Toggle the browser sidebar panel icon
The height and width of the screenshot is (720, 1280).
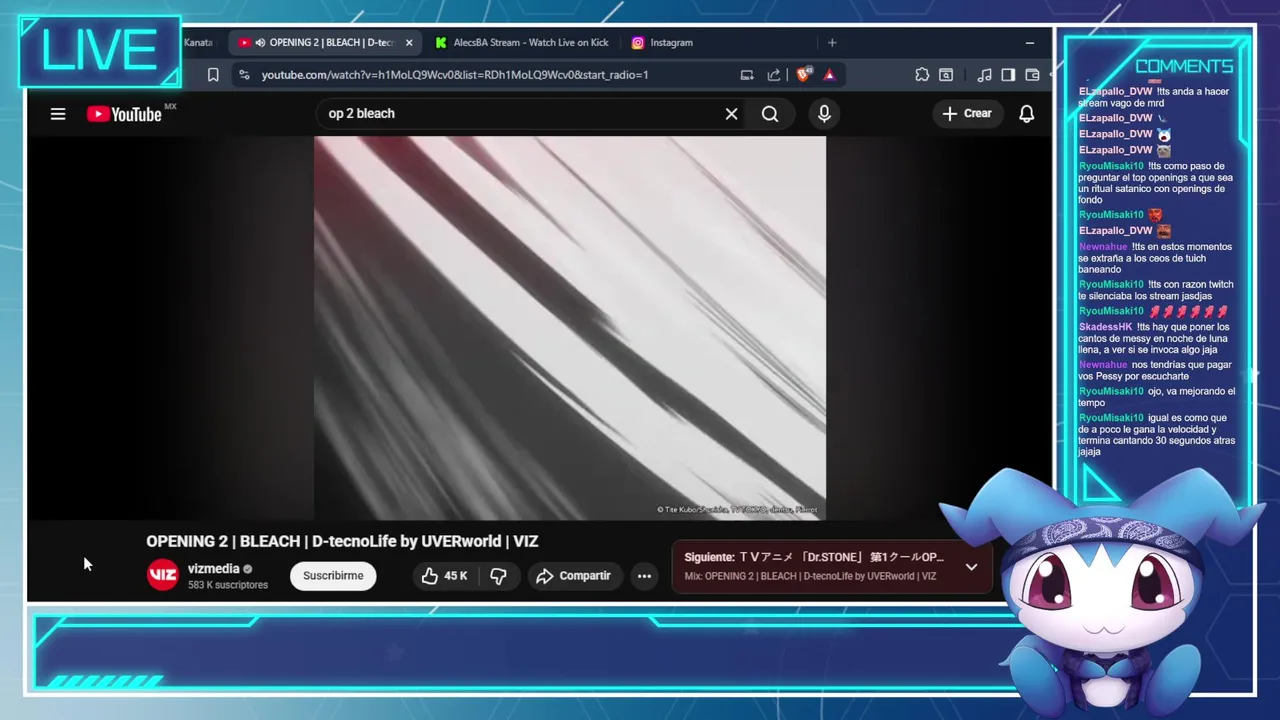(1008, 74)
